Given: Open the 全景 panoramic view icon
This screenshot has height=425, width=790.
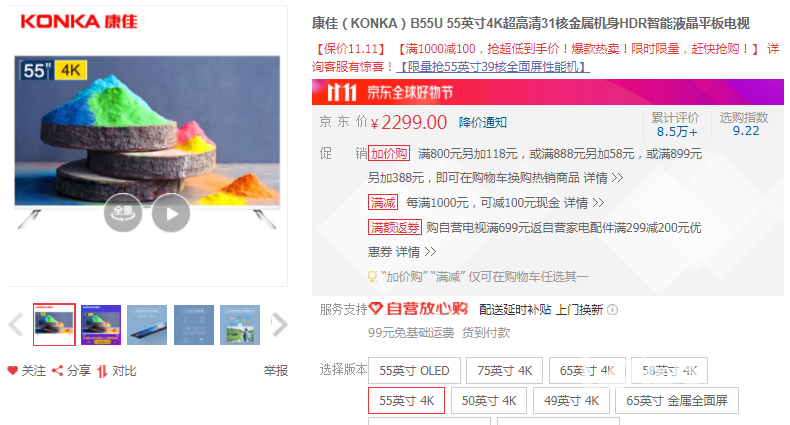Looking at the screenshot, I should coord(123,213).
